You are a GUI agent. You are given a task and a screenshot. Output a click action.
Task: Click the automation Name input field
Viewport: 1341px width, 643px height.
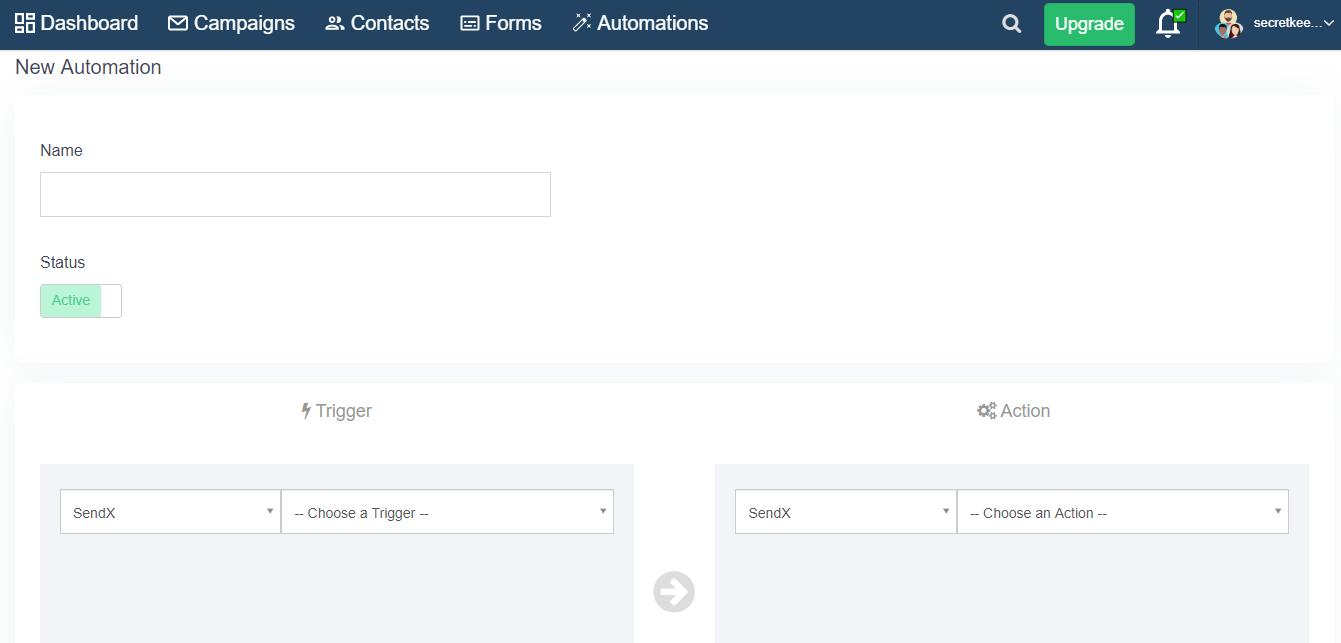[295, 194]
